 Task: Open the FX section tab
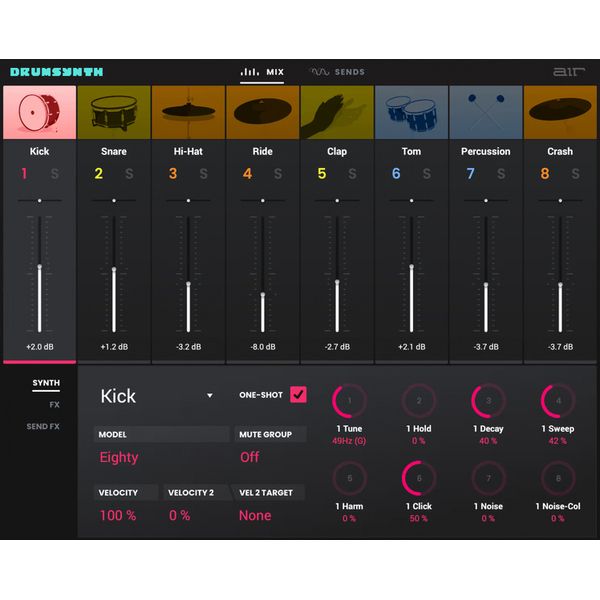click(x=54, y=405)
